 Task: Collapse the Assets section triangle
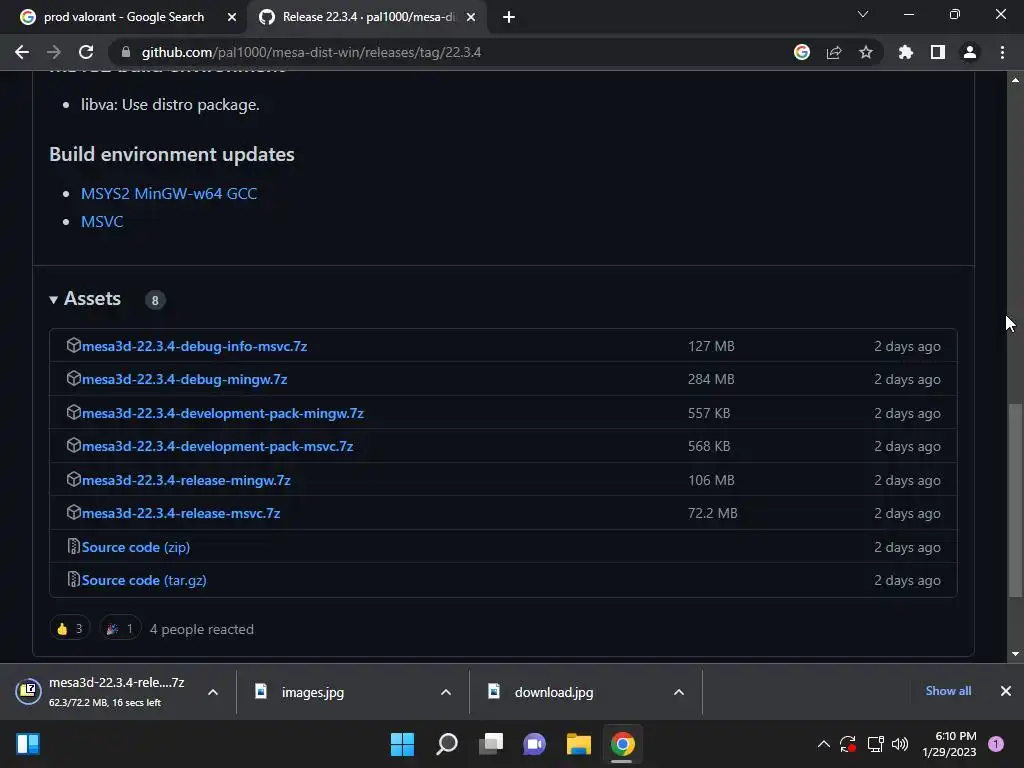coord(54,300)
